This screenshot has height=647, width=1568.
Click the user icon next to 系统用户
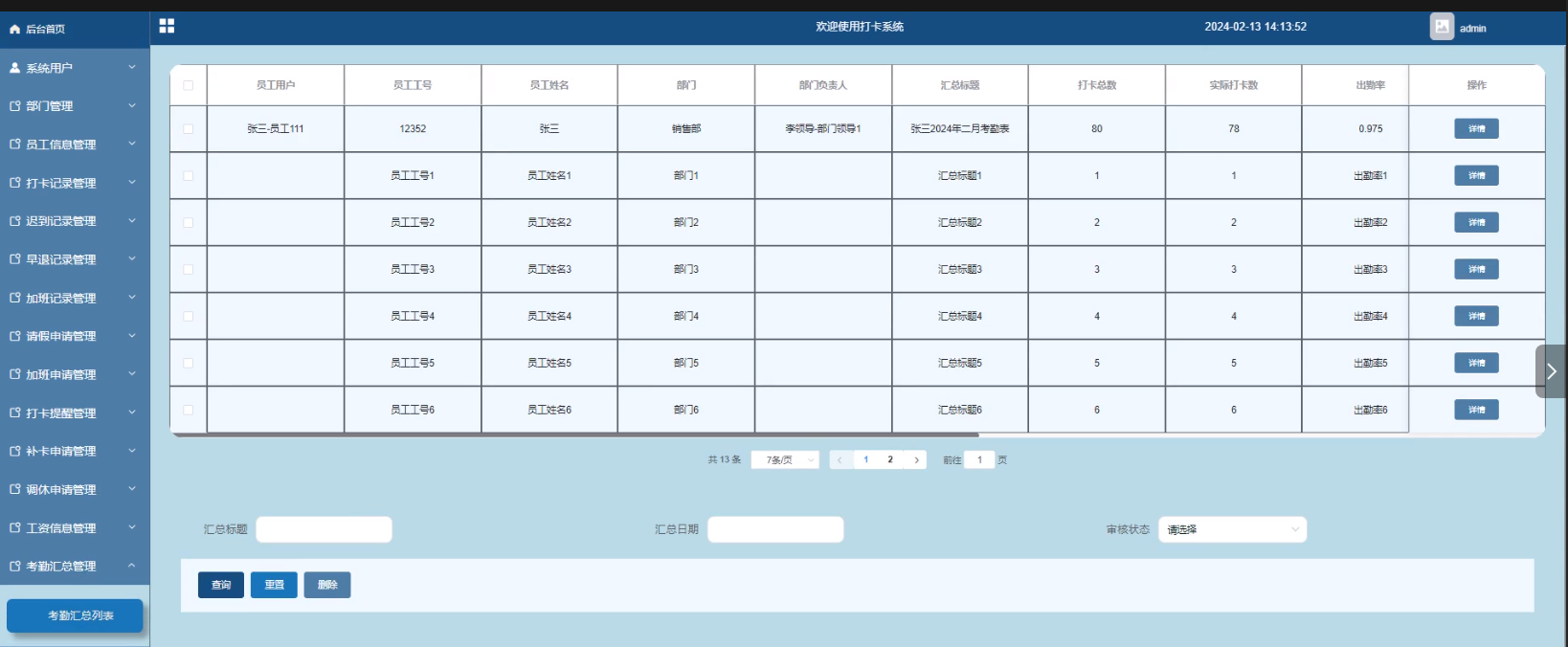pos(14,68)
